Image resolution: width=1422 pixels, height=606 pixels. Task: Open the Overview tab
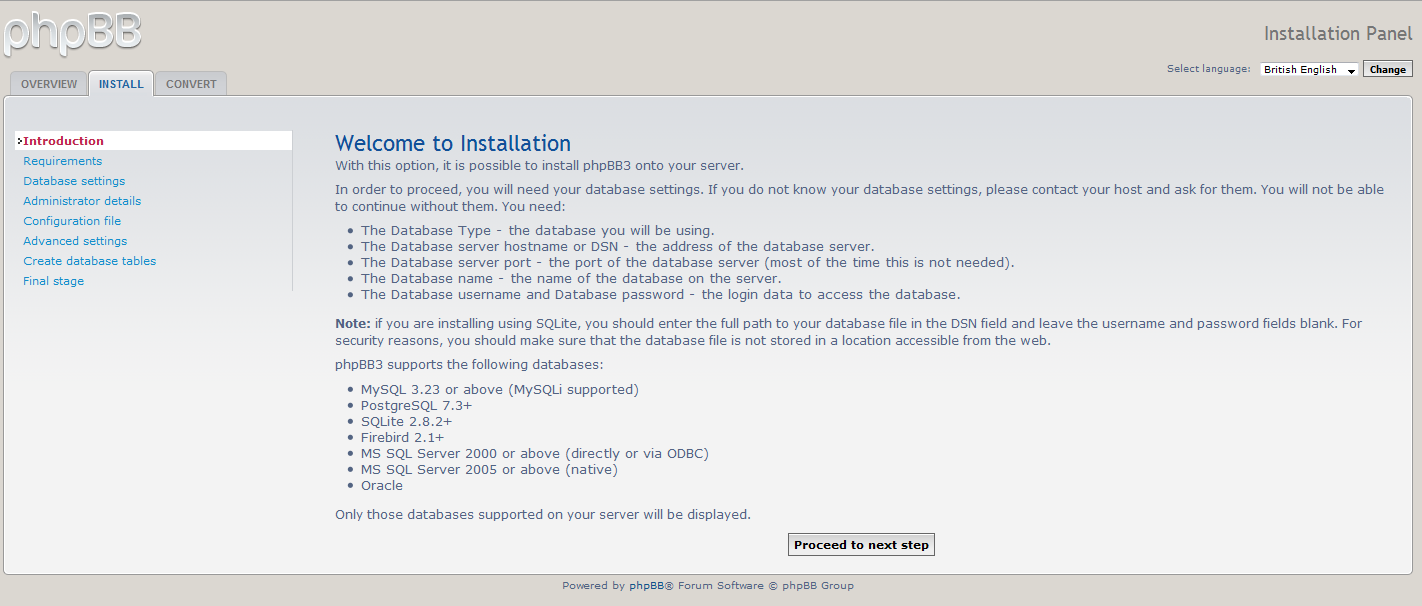click(49, 84)
